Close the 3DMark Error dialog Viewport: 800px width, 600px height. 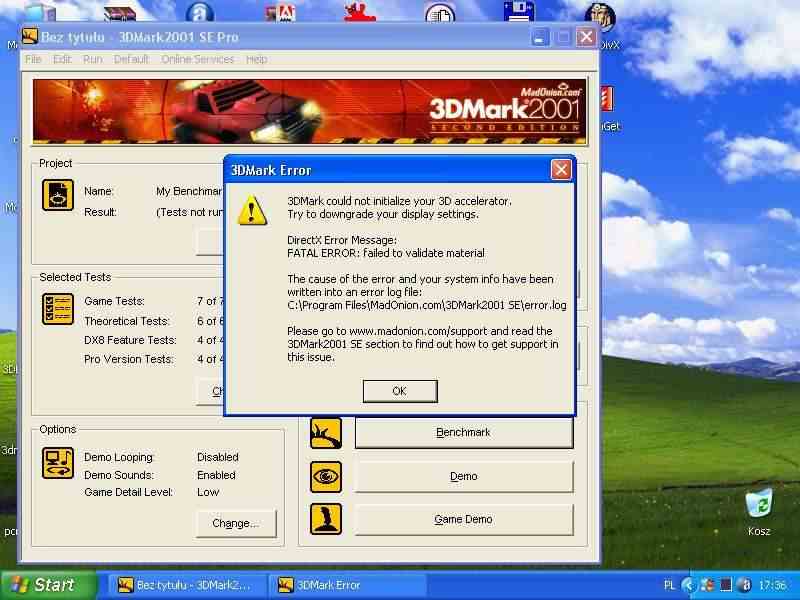pyautogui.click(x=561, y=169)
